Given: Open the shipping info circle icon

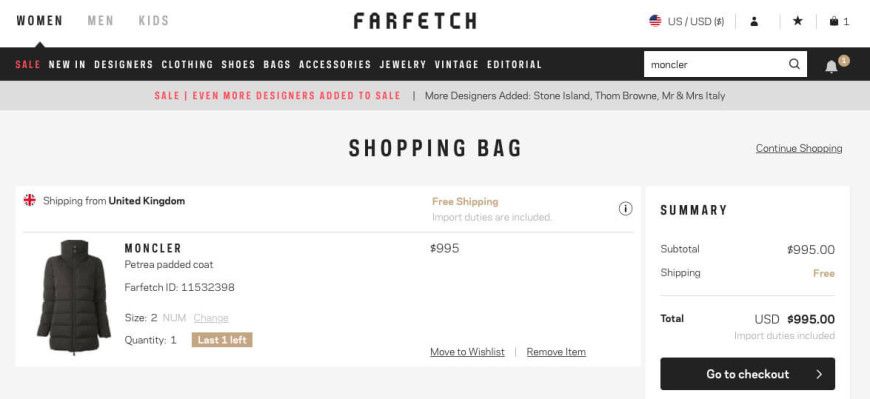Looking at the screenshot, I should pyautogui.click(x=625, y=209).
